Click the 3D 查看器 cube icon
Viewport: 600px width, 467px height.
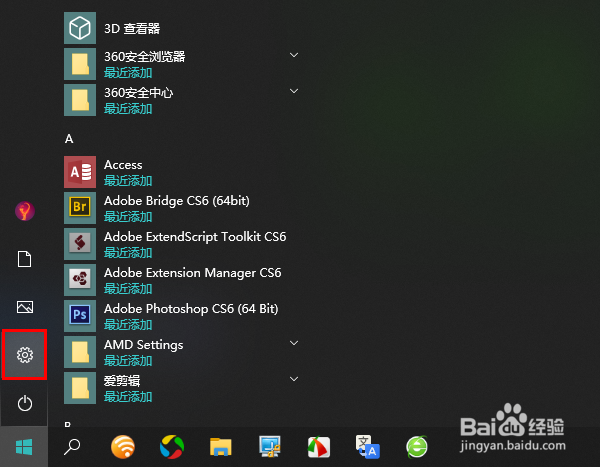point(80,28)
